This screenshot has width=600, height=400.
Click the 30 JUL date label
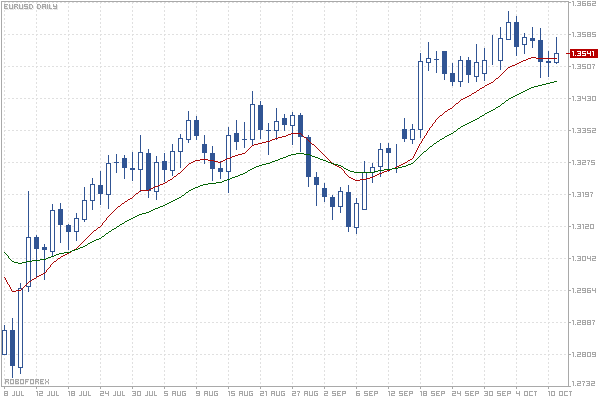point(144,393)
